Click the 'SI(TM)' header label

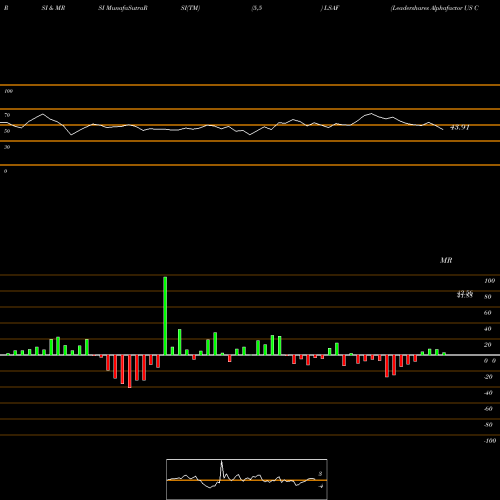tap(190, 8)
